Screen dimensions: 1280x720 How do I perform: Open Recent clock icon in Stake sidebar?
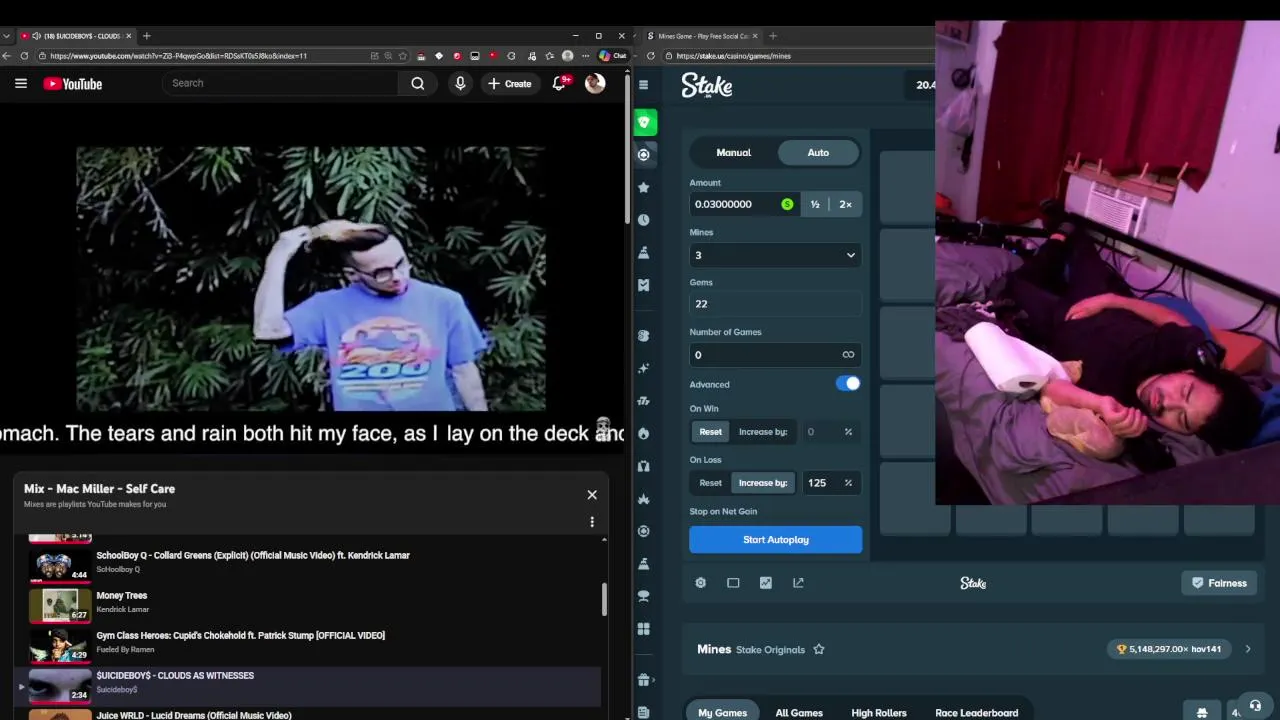[643, 220]
